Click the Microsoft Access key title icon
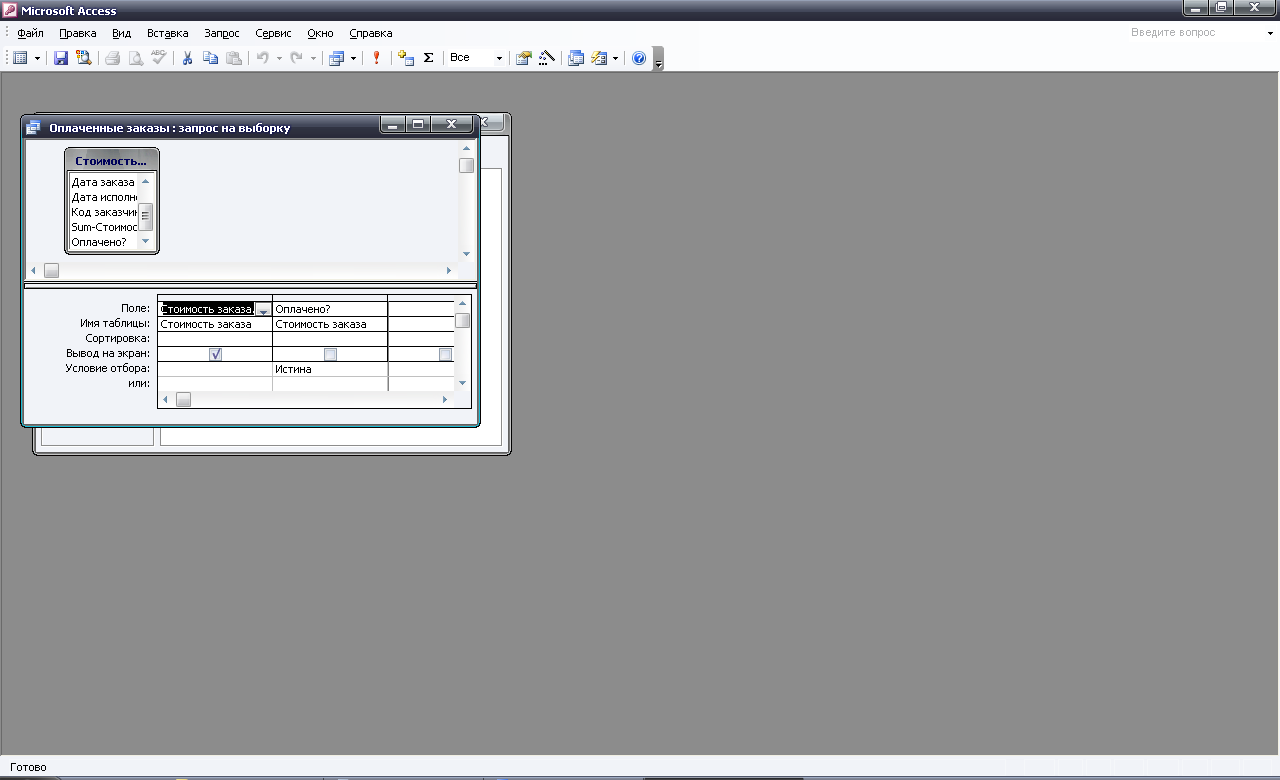Screen dimensions: 1280x780 point(10,10)
